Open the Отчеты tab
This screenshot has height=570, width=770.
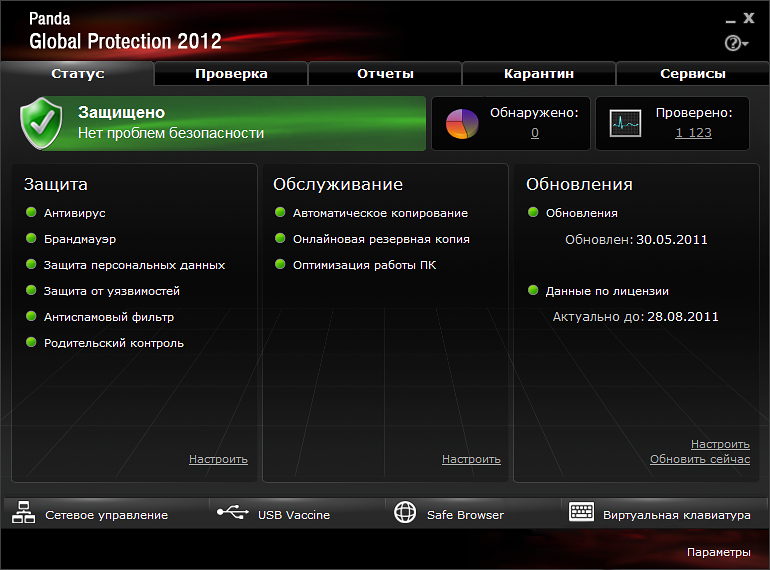[x=385, y=74]
